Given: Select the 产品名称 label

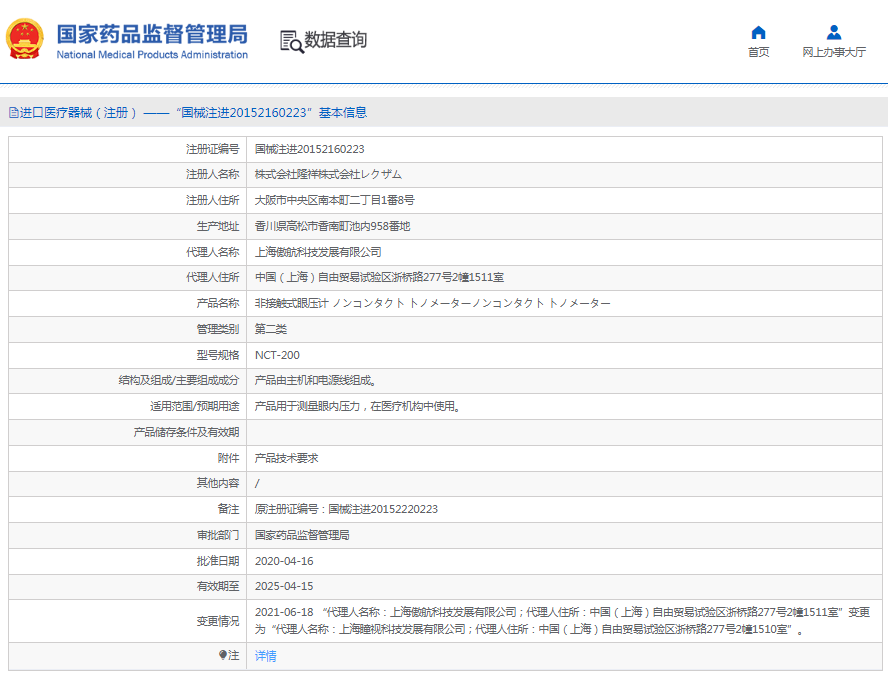Looking at the screenshot, I should (218, 303).
